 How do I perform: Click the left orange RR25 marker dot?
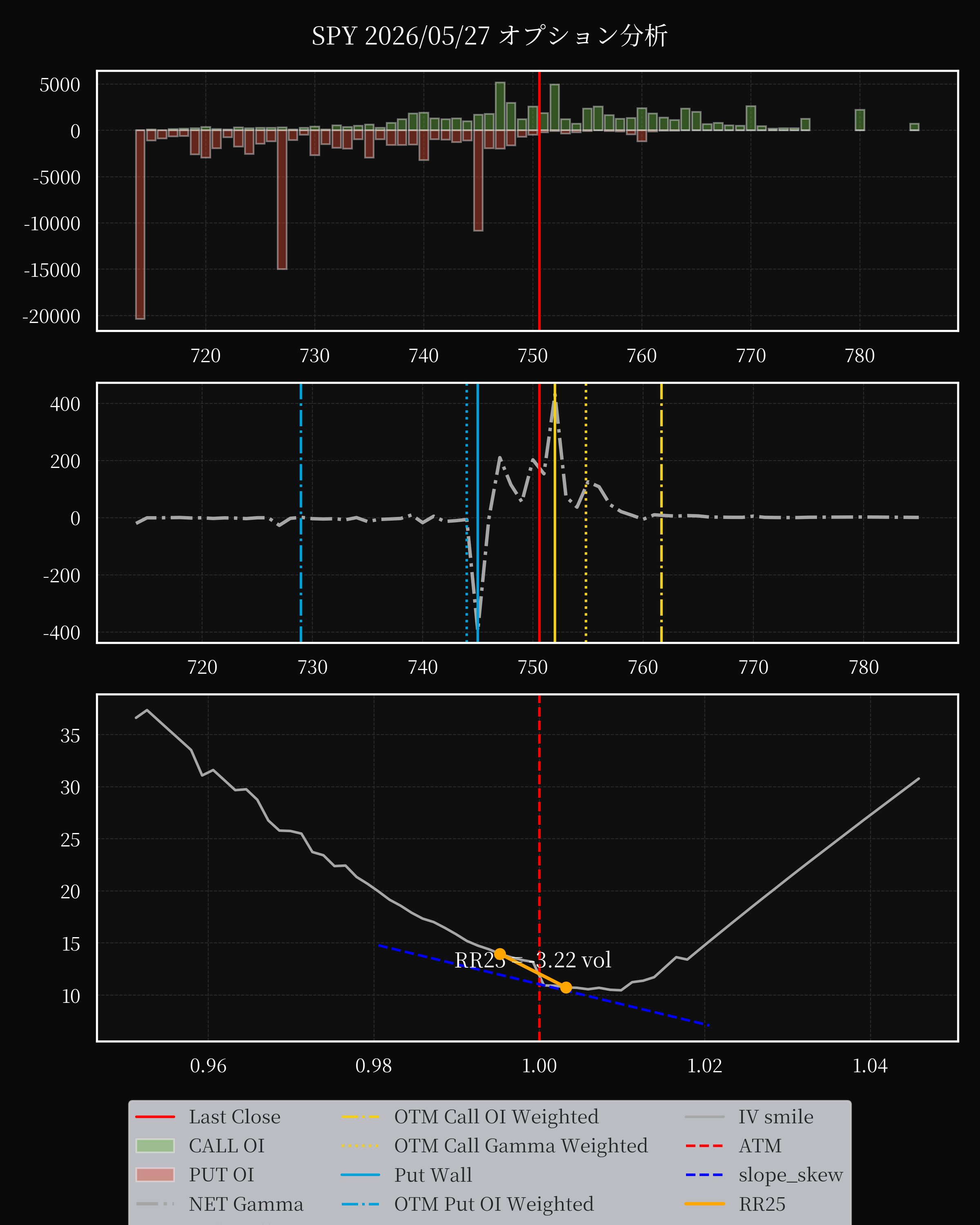(x=499, y=954)
